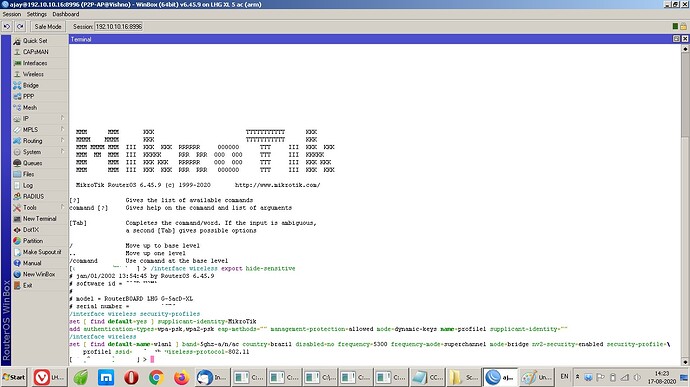Click Make Supout.rif

42,252
